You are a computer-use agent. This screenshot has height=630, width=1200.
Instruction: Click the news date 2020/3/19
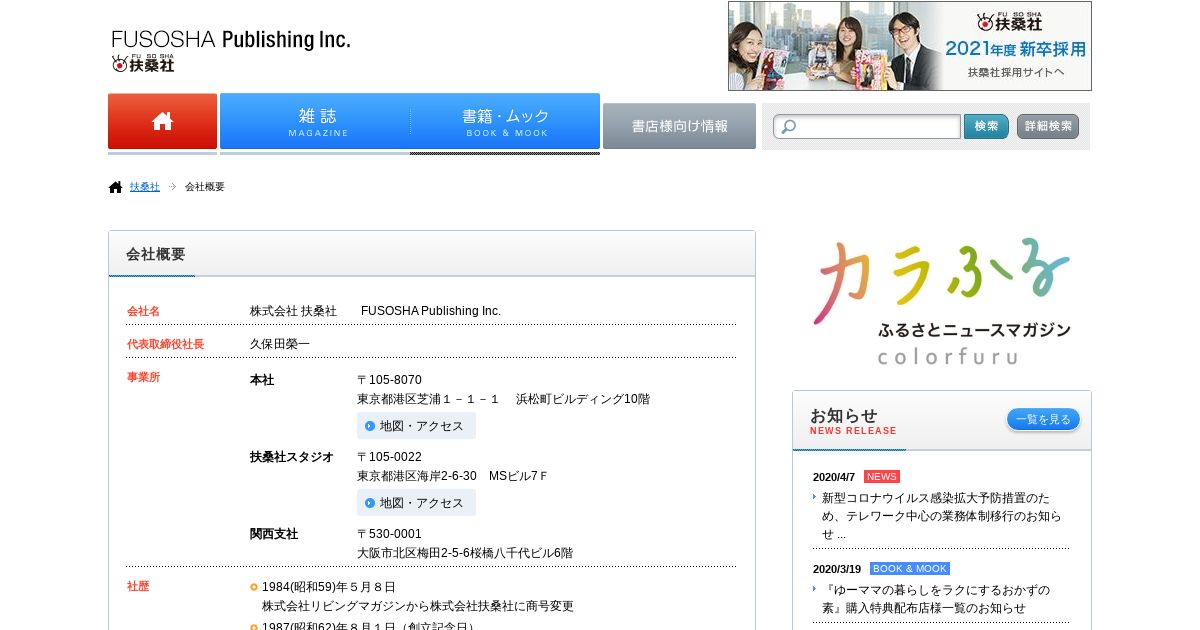pos(837,569)
